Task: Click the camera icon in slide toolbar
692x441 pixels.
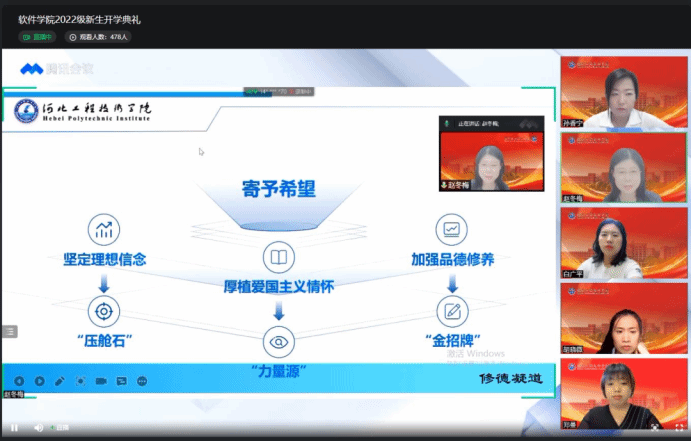Action: (101, 381)
